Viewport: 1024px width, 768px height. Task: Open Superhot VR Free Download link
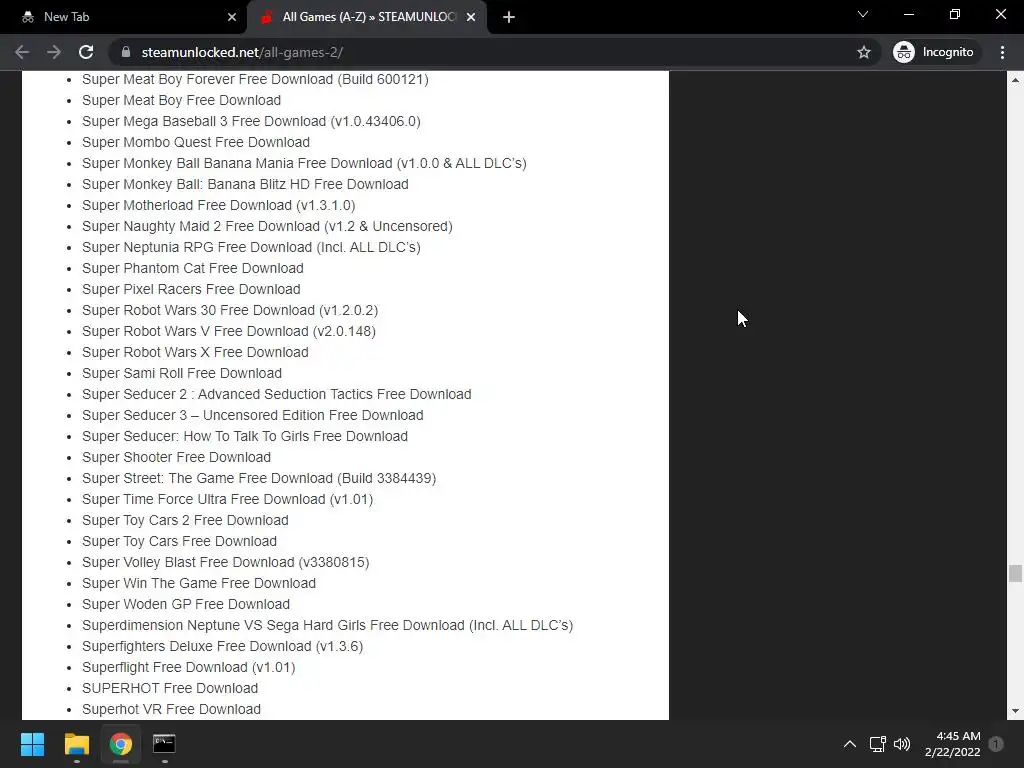click(x=171, y=709)
